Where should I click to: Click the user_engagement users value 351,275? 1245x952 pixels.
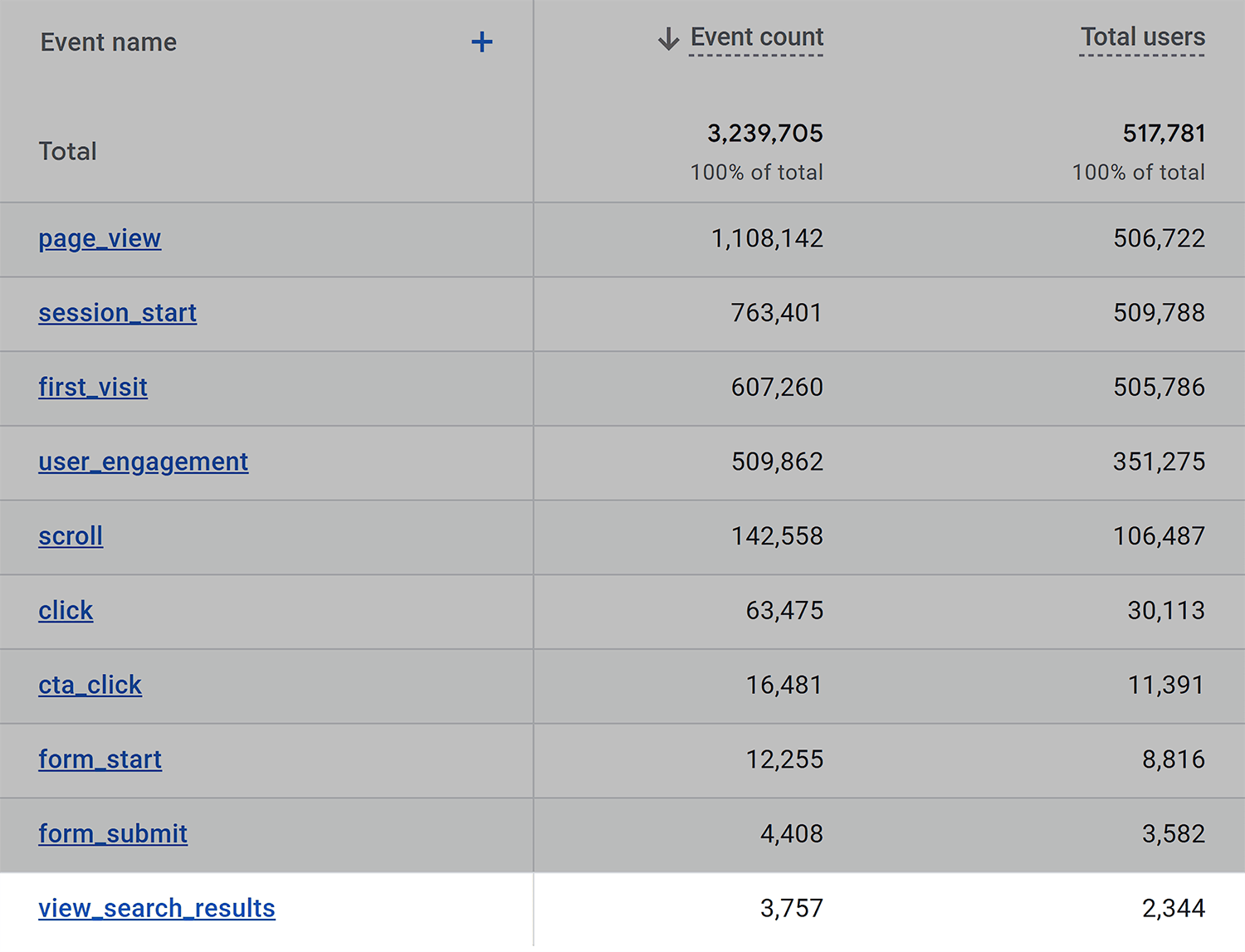pos(1160,461)
